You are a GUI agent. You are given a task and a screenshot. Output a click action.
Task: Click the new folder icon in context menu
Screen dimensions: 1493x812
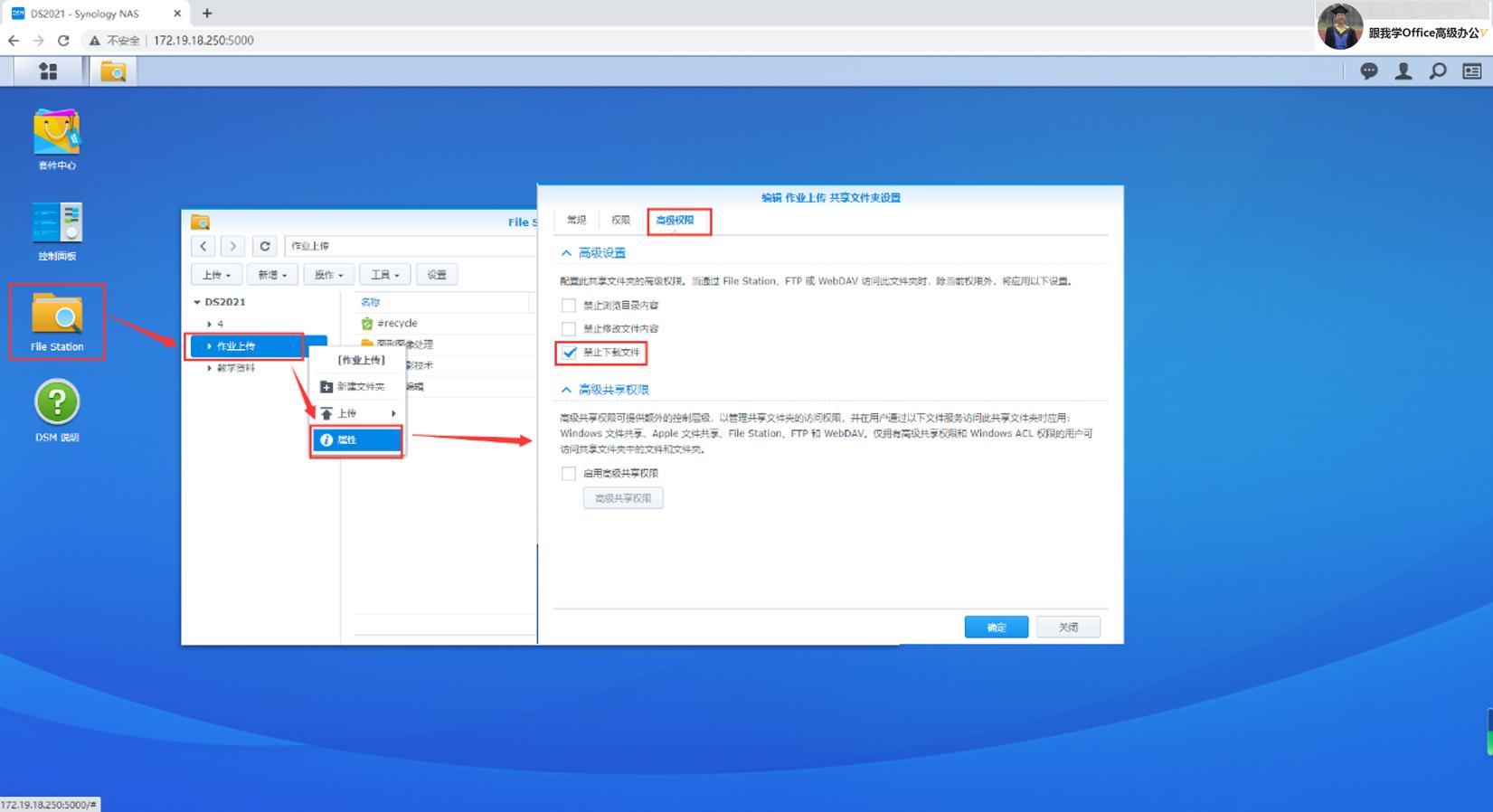point(326,387)
